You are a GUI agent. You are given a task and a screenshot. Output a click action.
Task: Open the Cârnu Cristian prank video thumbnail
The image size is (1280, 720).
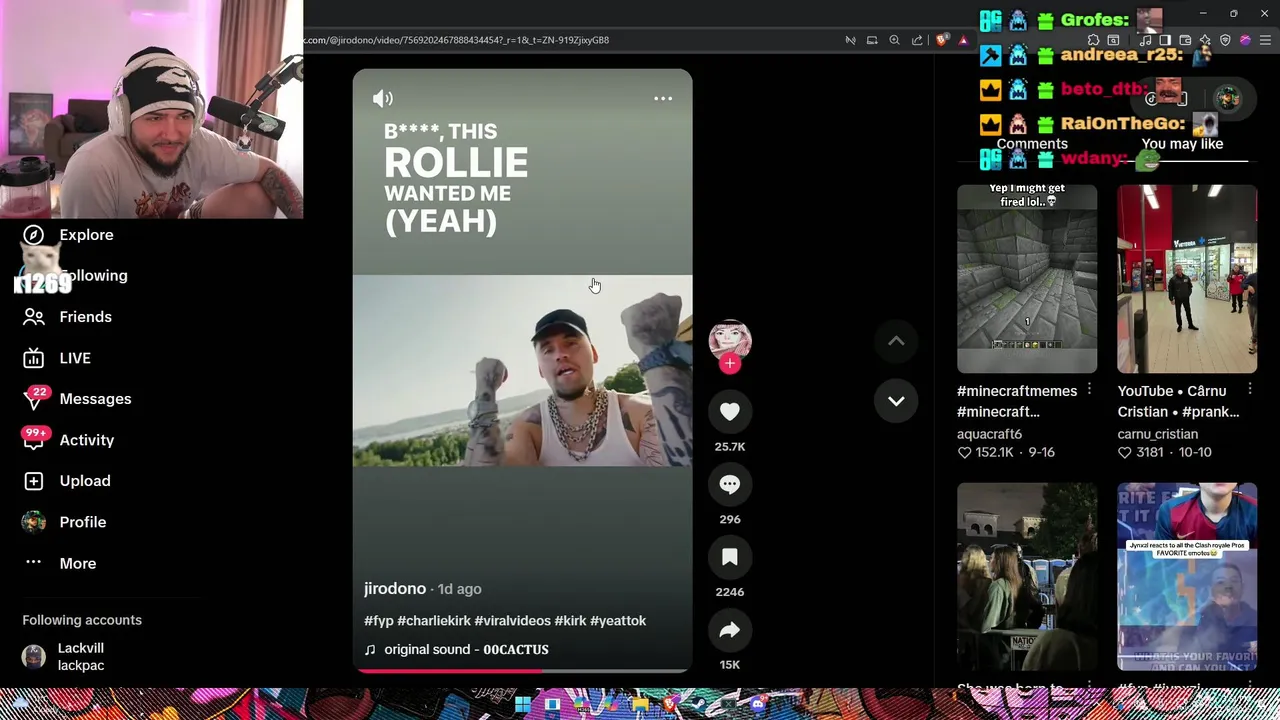pos(1187,278)
